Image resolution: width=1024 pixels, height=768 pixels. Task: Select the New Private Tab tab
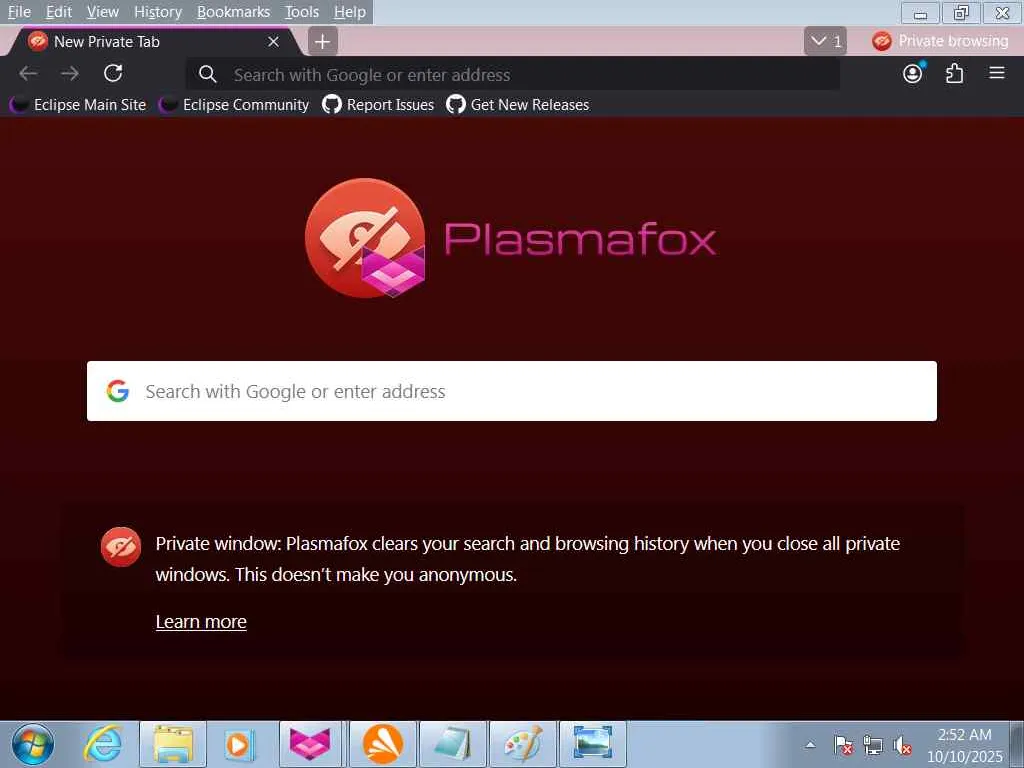click(153, 42)
